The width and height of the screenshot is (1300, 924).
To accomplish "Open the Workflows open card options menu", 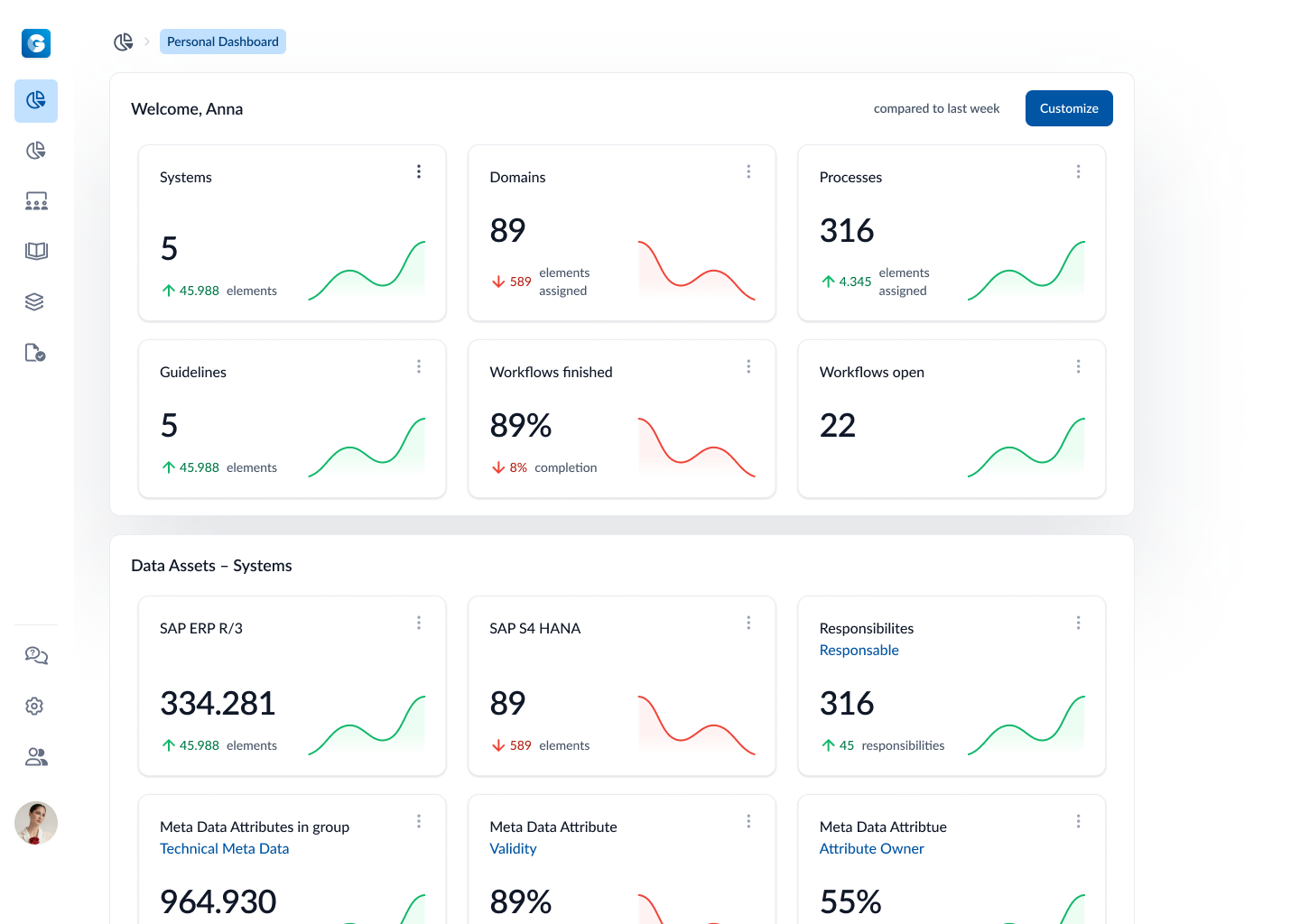I will tap(1078, 366).
